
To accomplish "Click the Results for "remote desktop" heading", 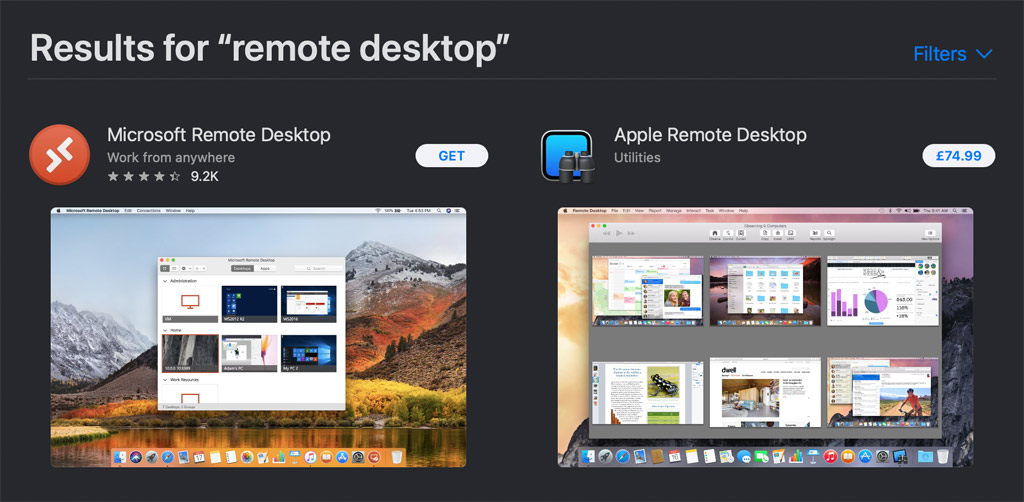I will tap(270, 48).
